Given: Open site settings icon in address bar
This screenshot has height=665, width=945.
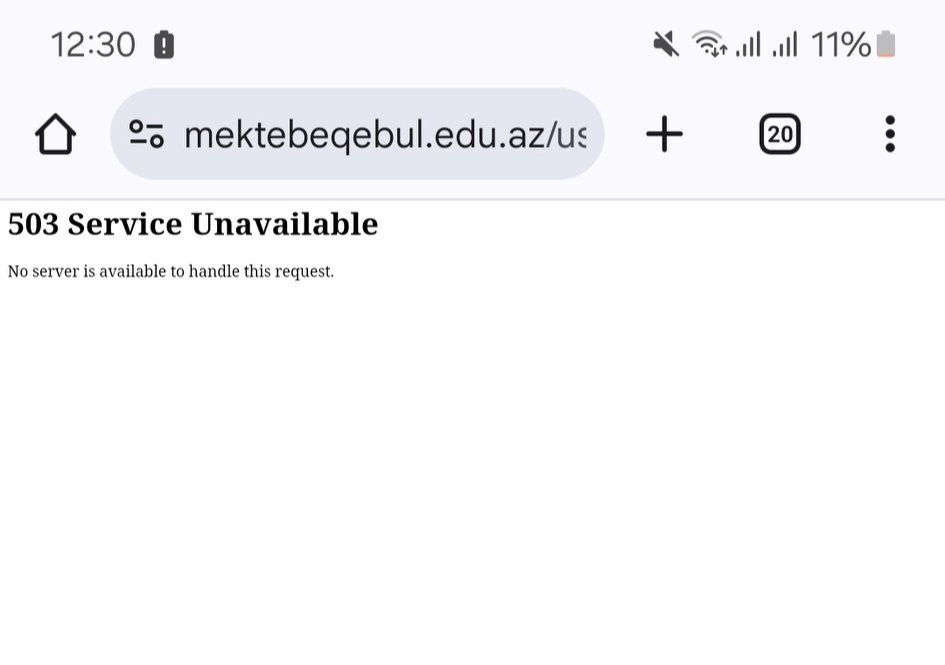Looking at the screenshot, I should [x=146, y=134].
